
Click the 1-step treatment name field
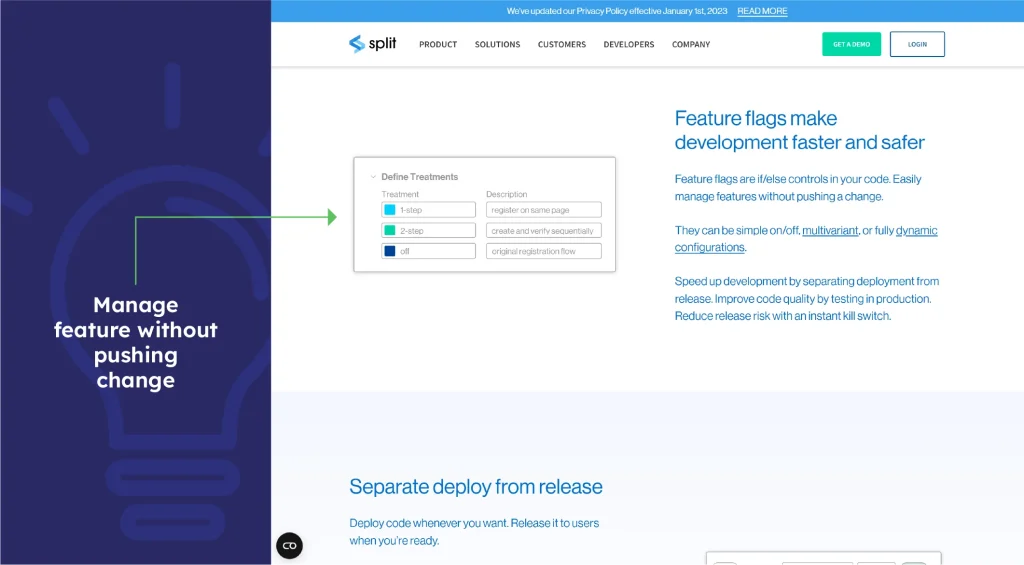(x=436, y=210)
